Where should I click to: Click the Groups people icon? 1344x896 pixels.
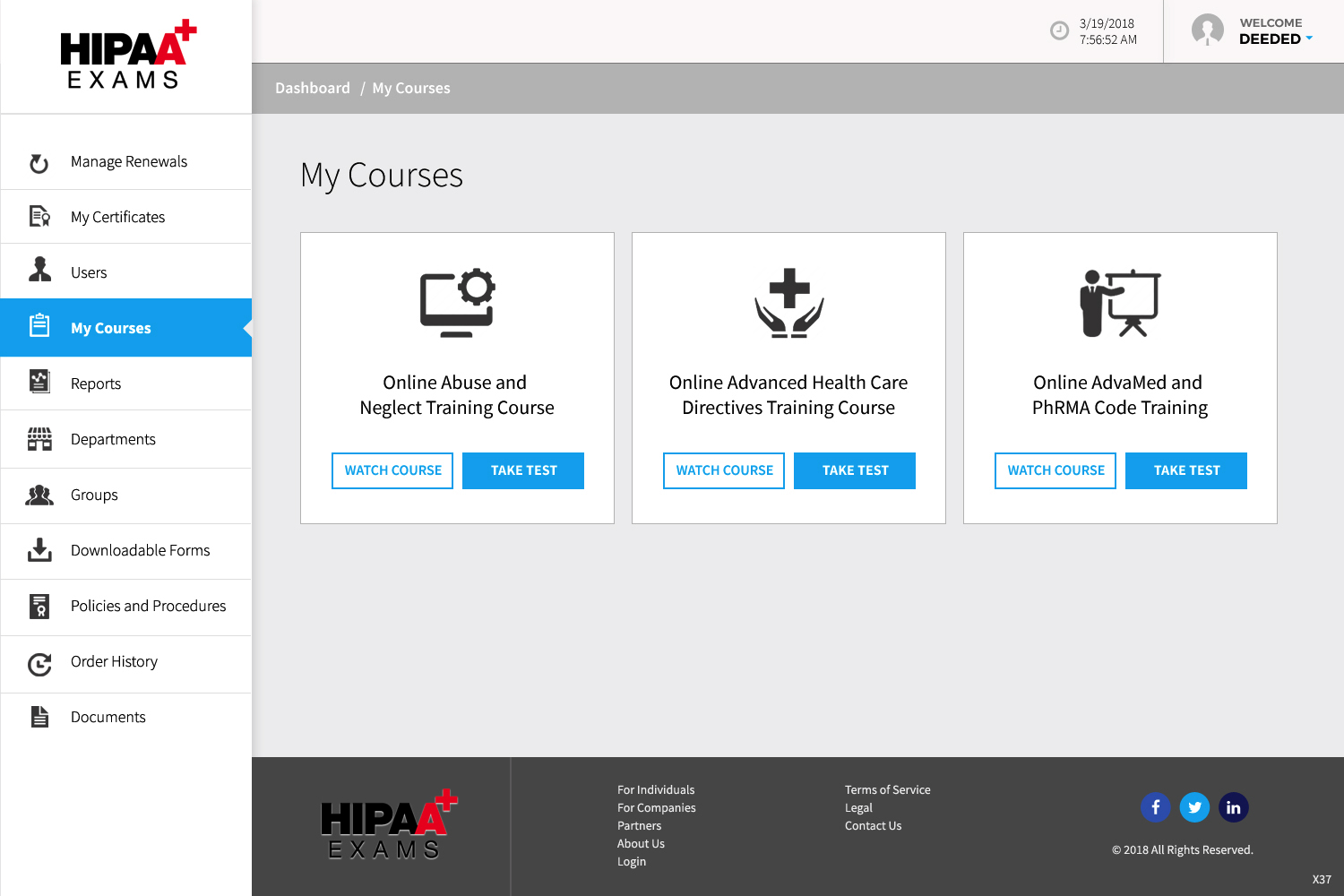pyautogui.click(x=39, y=495)
